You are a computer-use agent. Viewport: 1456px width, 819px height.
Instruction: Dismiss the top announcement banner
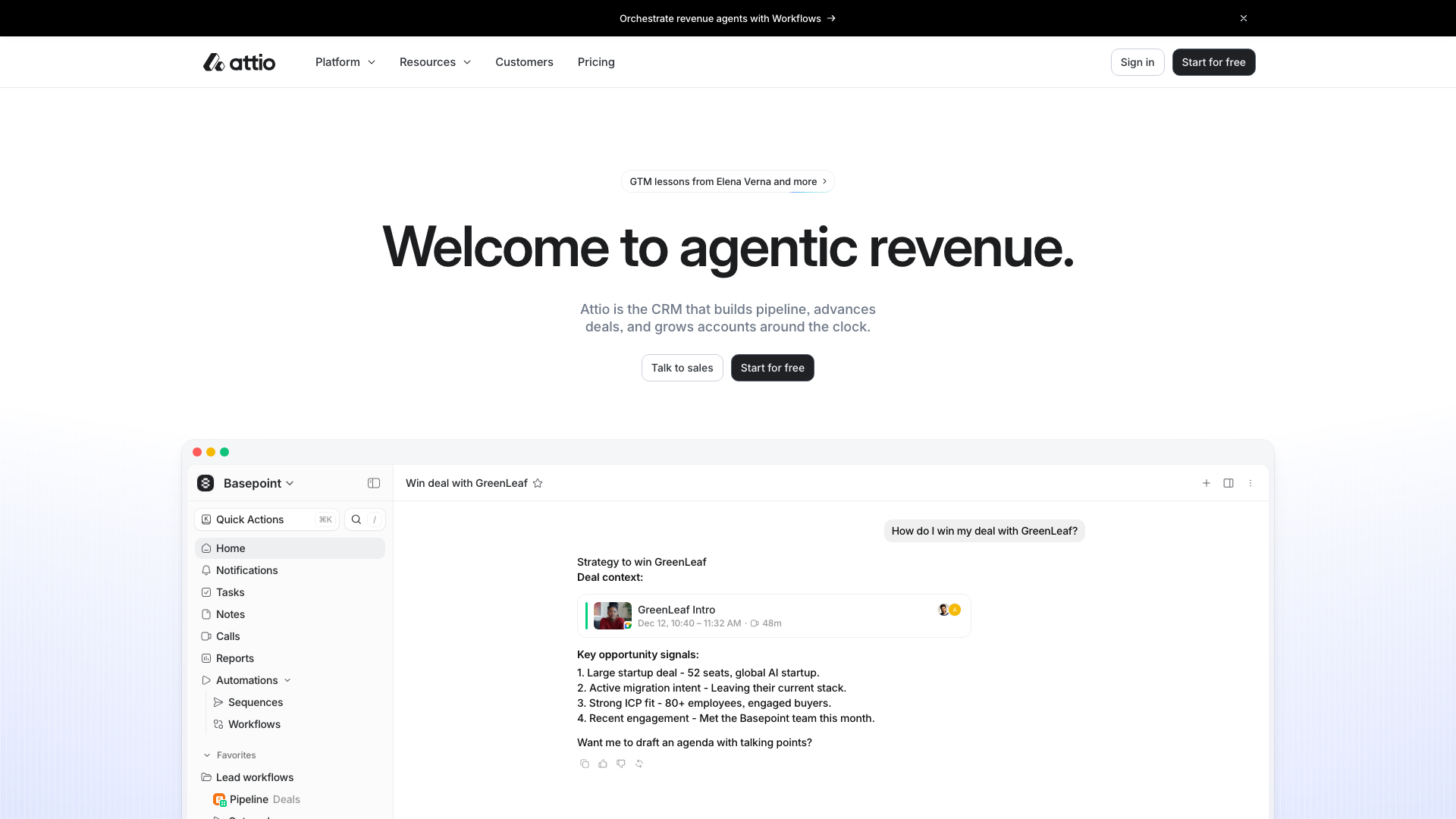point(1244,18)
